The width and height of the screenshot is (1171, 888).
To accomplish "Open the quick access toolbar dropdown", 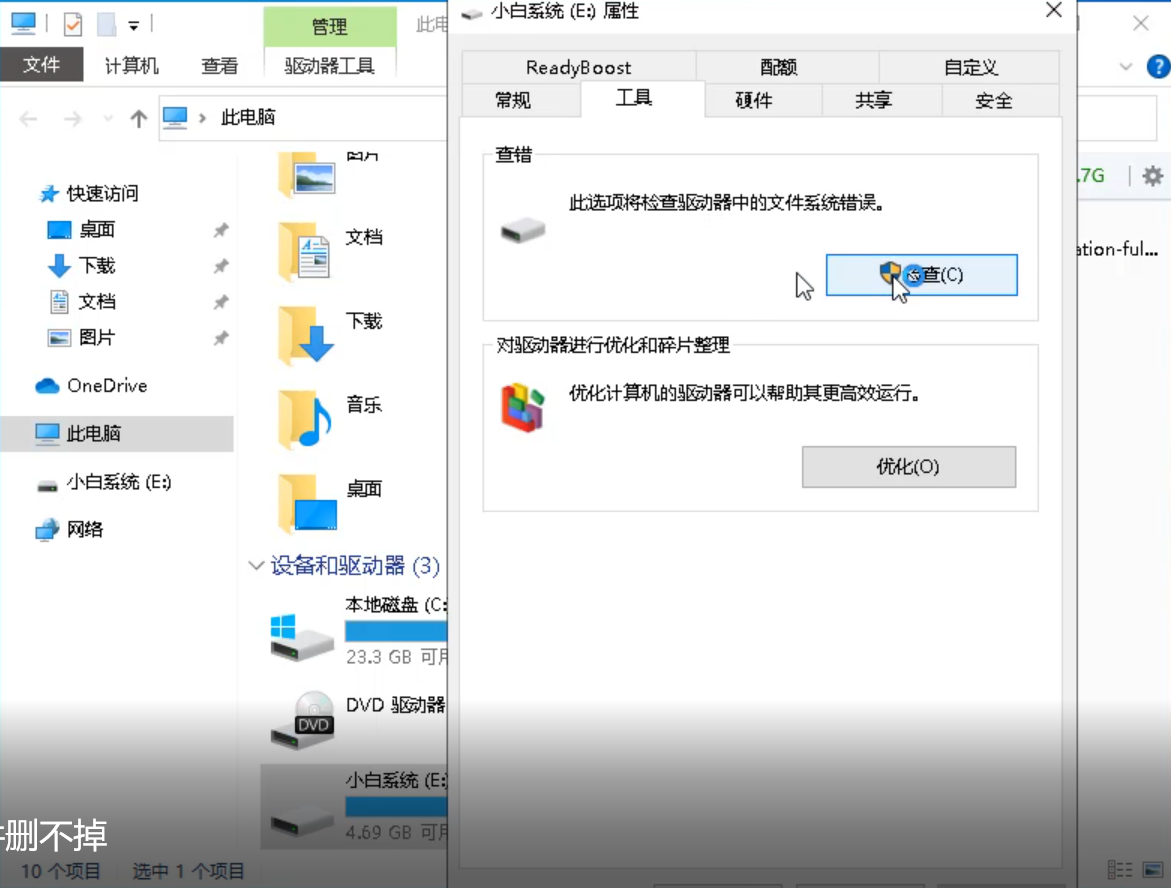I will [133, 25].
